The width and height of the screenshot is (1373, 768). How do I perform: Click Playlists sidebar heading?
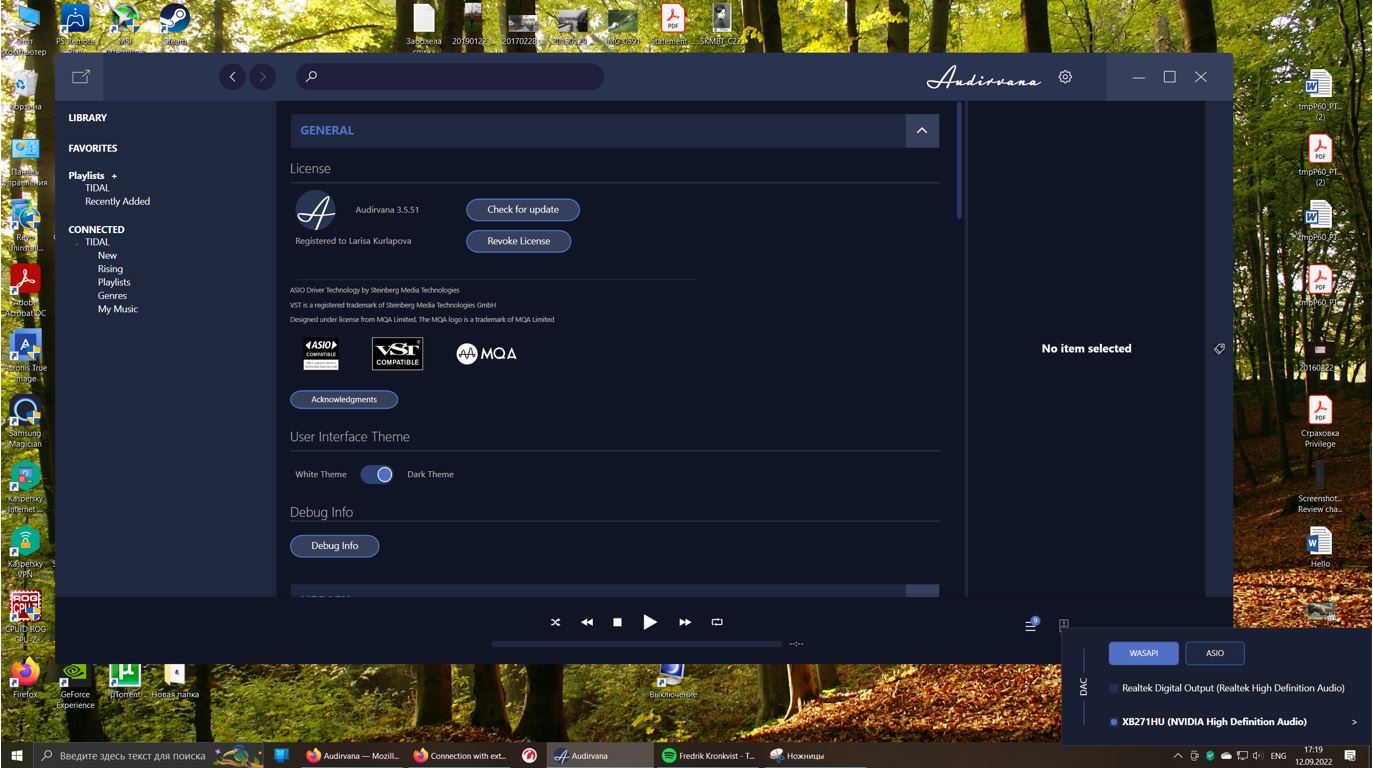coord(86,176)
